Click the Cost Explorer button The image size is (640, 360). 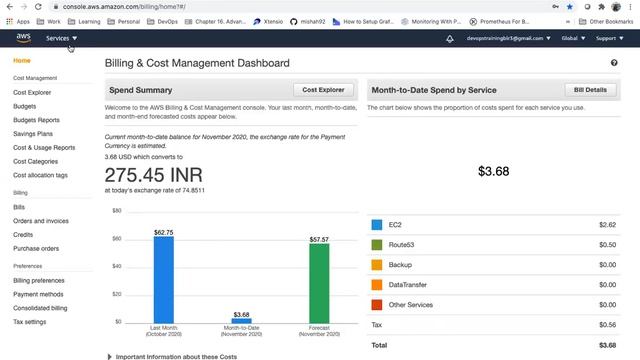[323, 90]
